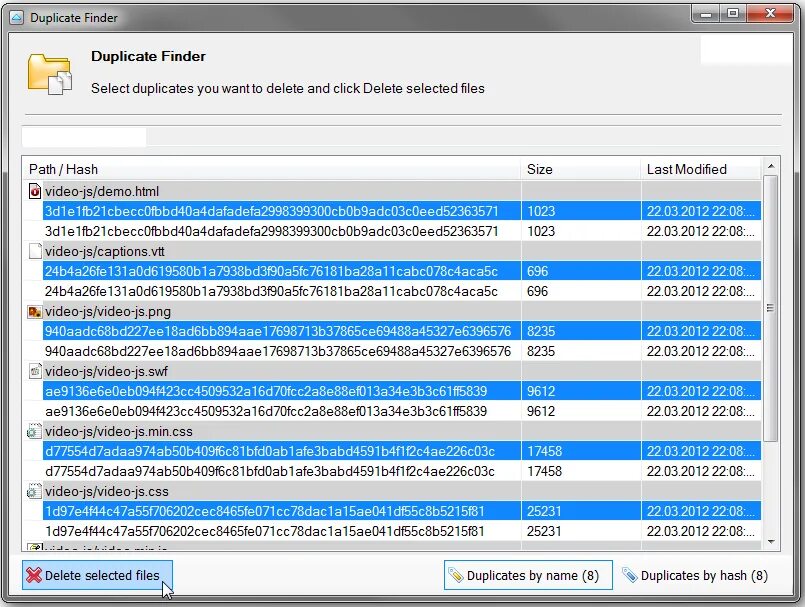Select the video-js/demo.html group row

point(392,192)
